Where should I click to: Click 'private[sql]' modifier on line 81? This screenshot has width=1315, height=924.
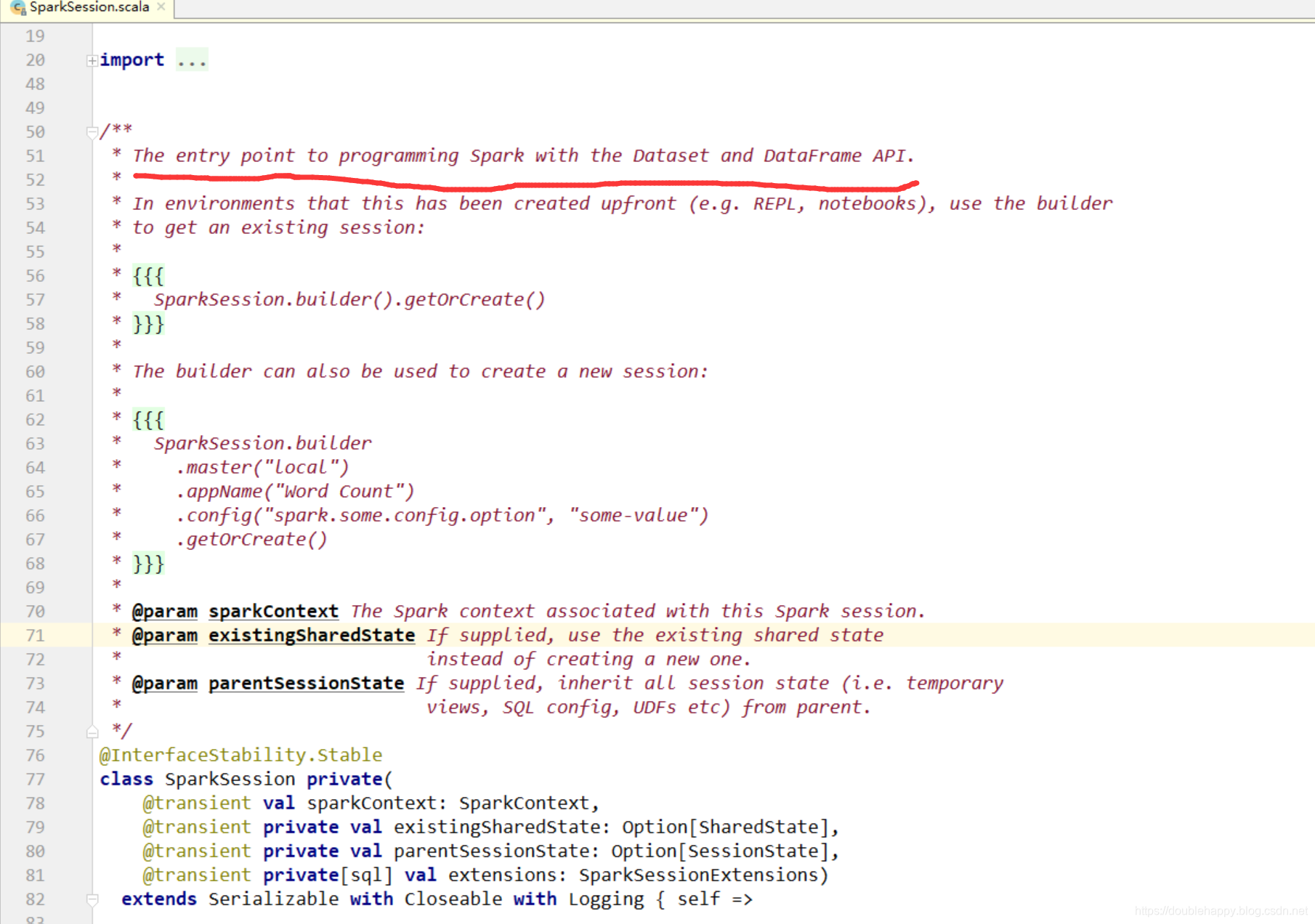(328, 875)
